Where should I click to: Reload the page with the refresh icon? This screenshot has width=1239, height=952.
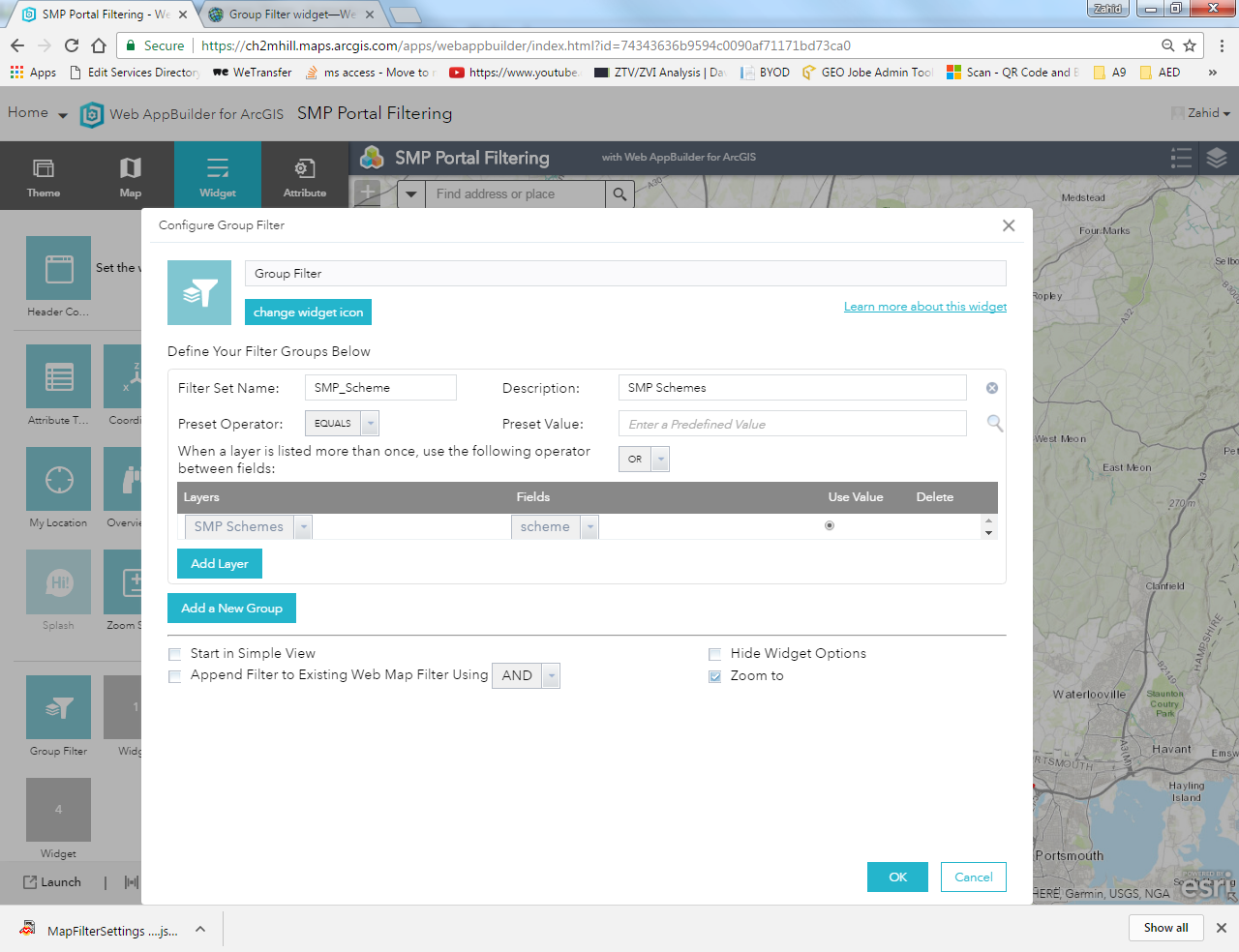(x=72, y=45)
